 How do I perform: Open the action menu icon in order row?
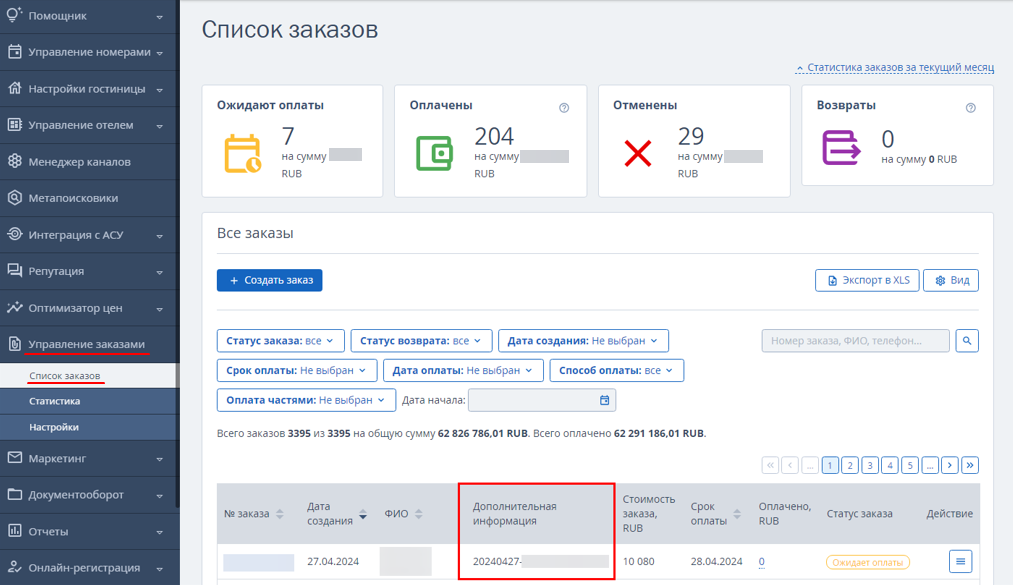click(x=960, y=561)
